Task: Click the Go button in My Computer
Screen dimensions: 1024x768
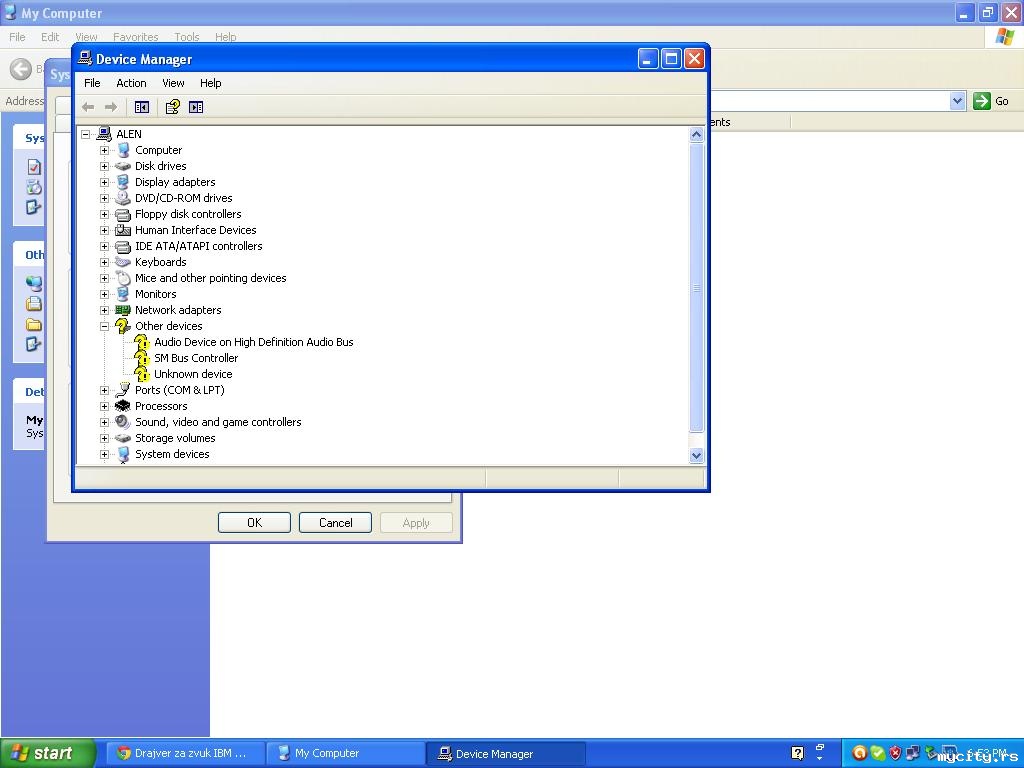Action: click(991, 101)
